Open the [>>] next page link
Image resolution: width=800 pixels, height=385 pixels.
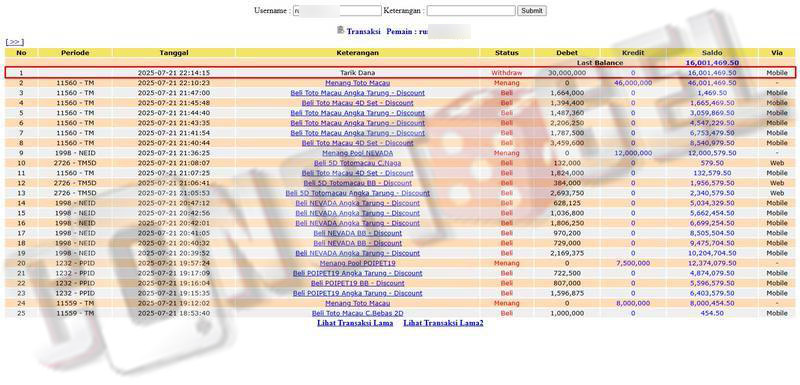pyautogui.click(x=15, y=42)
